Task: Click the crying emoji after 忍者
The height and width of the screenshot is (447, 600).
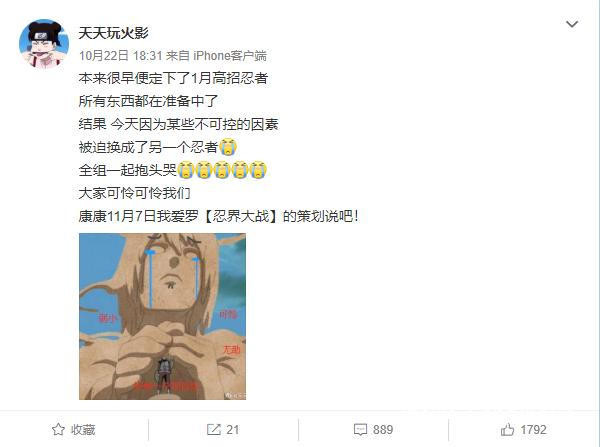Action: 228,147
